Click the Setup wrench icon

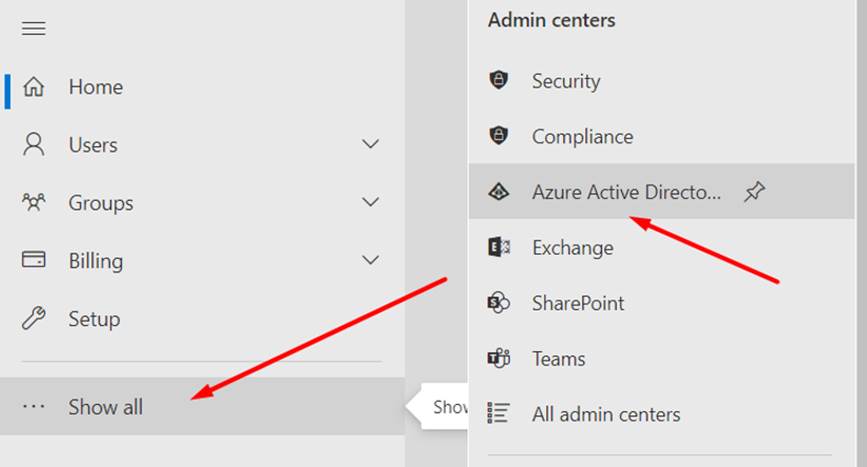click(34, 319)
